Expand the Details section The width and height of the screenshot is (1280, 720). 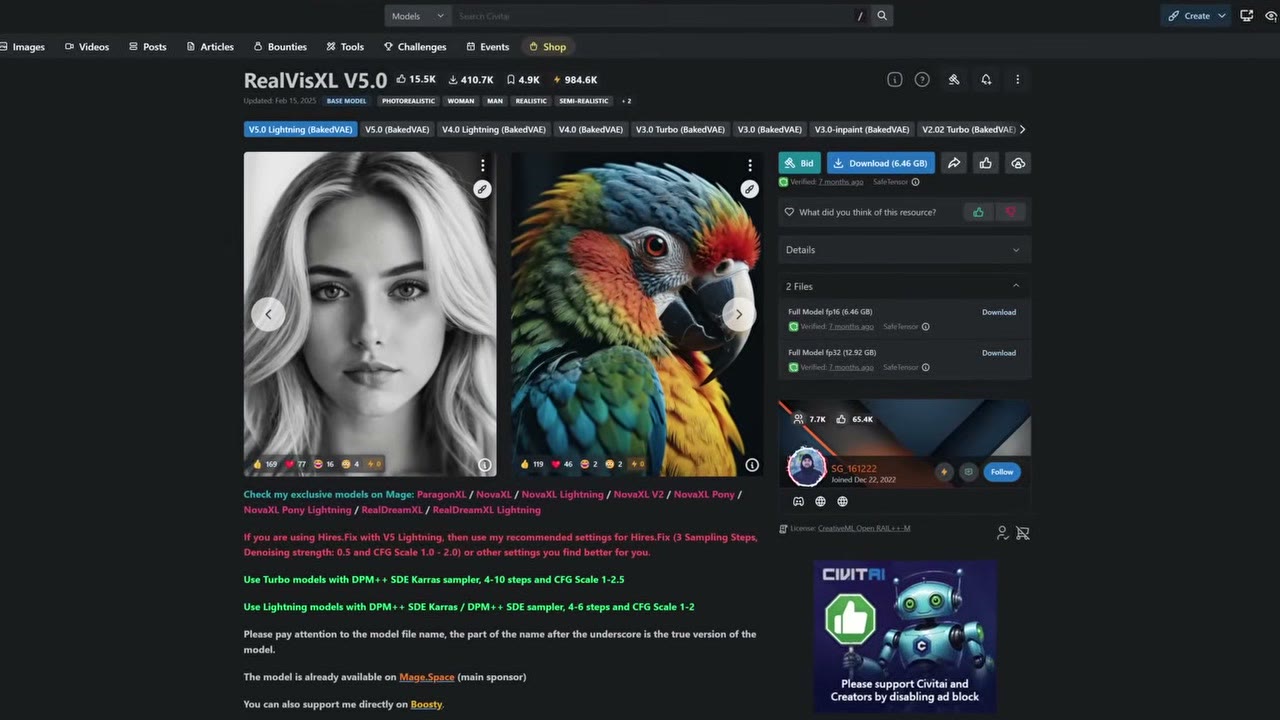[x=904, y=250]
